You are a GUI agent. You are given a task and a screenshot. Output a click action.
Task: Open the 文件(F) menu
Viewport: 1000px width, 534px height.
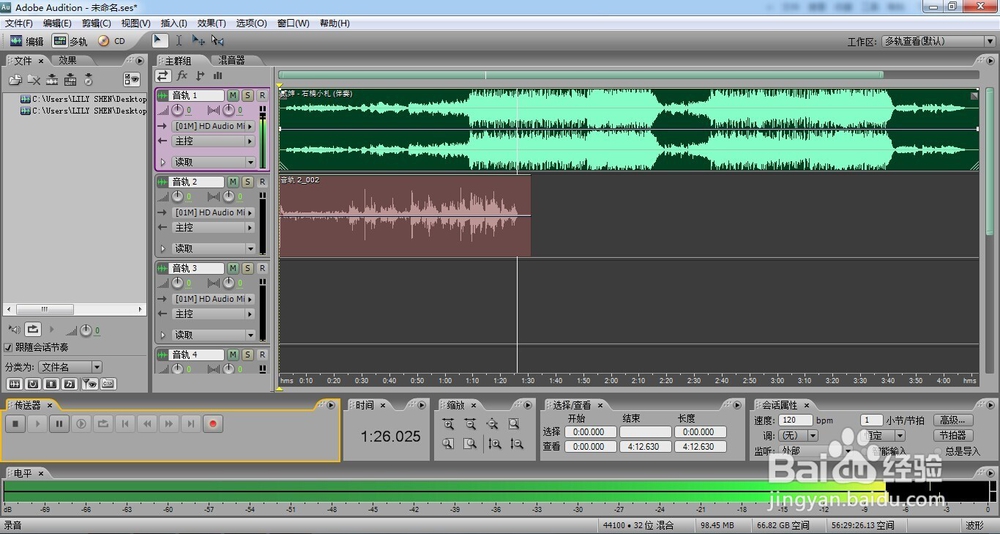[x=19, y=23]
